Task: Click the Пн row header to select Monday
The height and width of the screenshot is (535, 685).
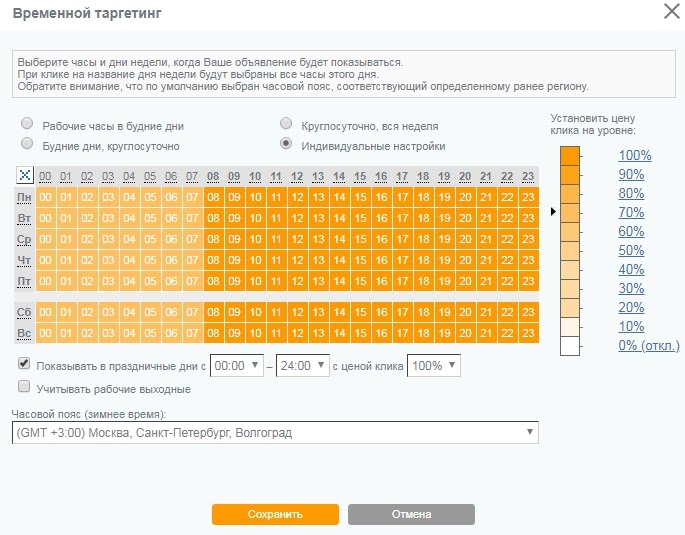Action: click(x=25, y=196)
